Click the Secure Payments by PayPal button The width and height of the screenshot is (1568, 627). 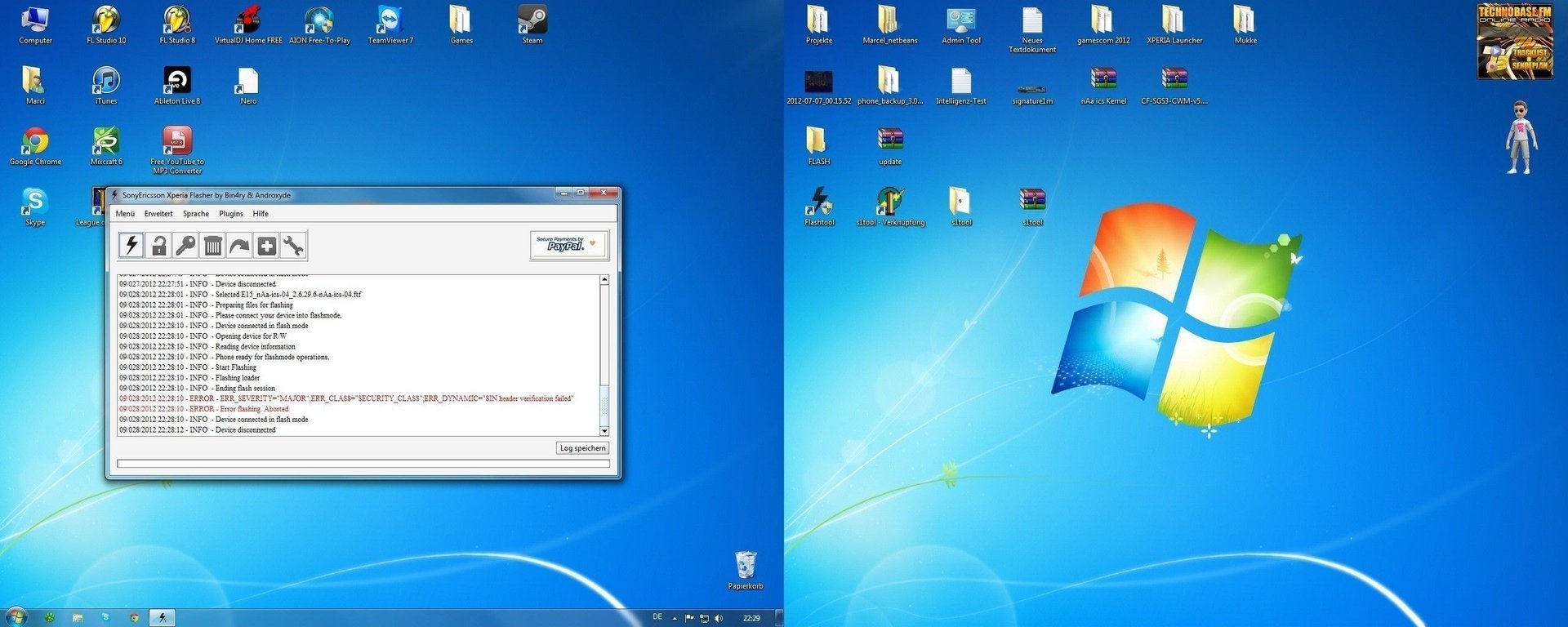coord(569,244)
